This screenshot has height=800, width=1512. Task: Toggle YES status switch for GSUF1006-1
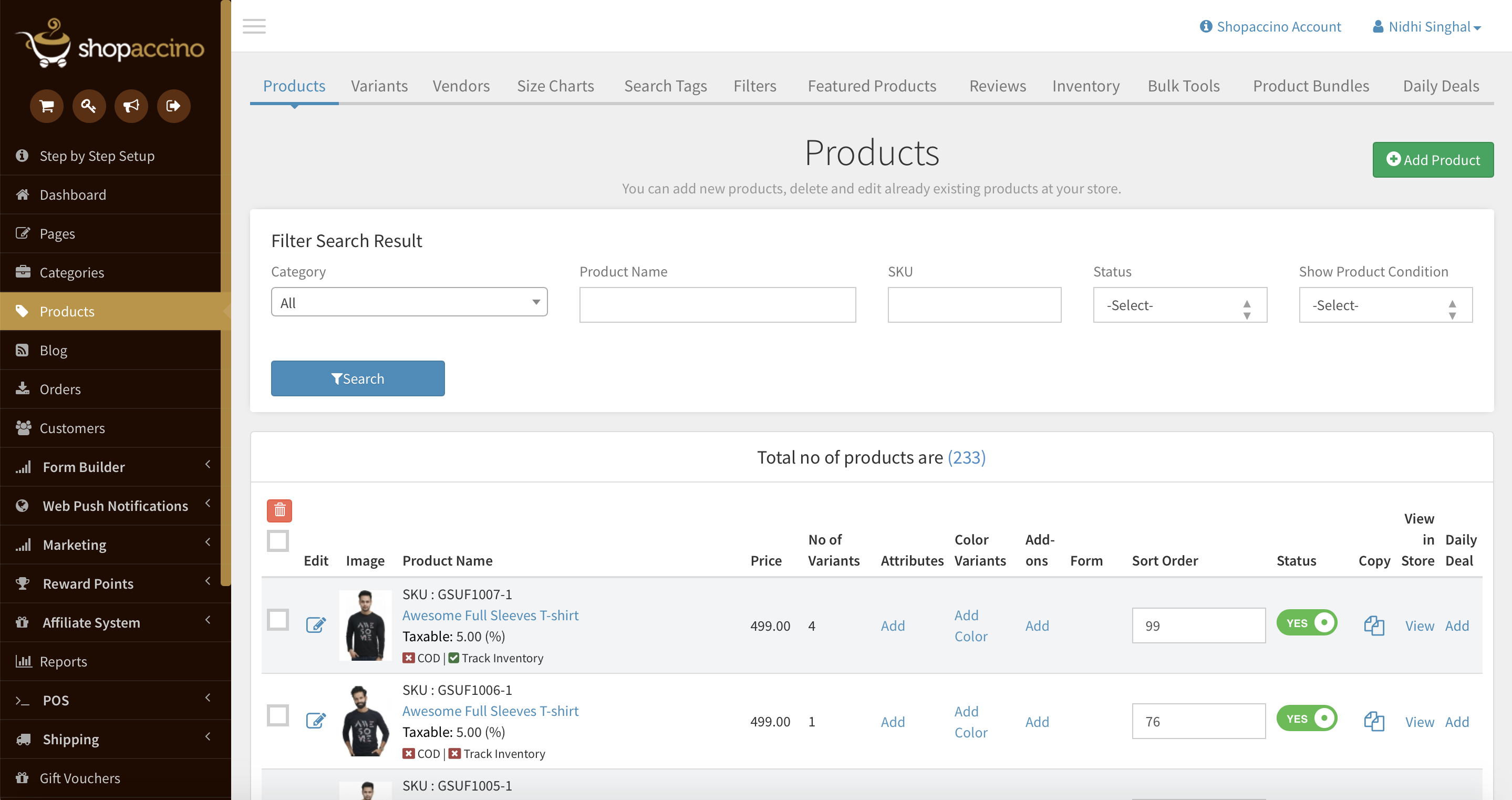click(1307, 719)
